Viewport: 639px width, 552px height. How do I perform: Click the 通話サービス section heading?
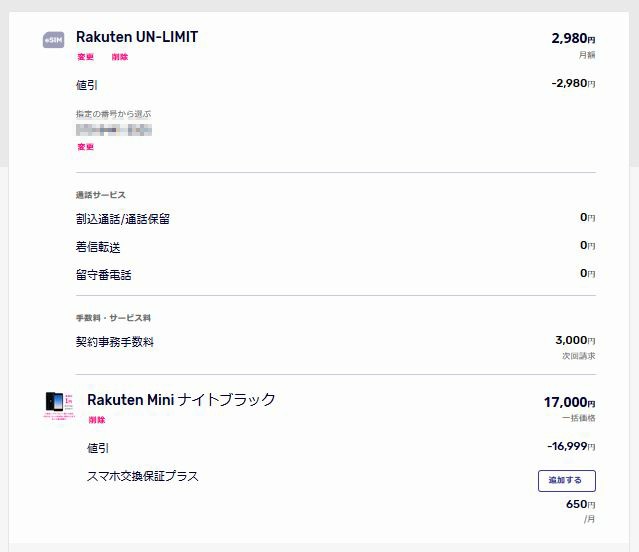[101, 195]
